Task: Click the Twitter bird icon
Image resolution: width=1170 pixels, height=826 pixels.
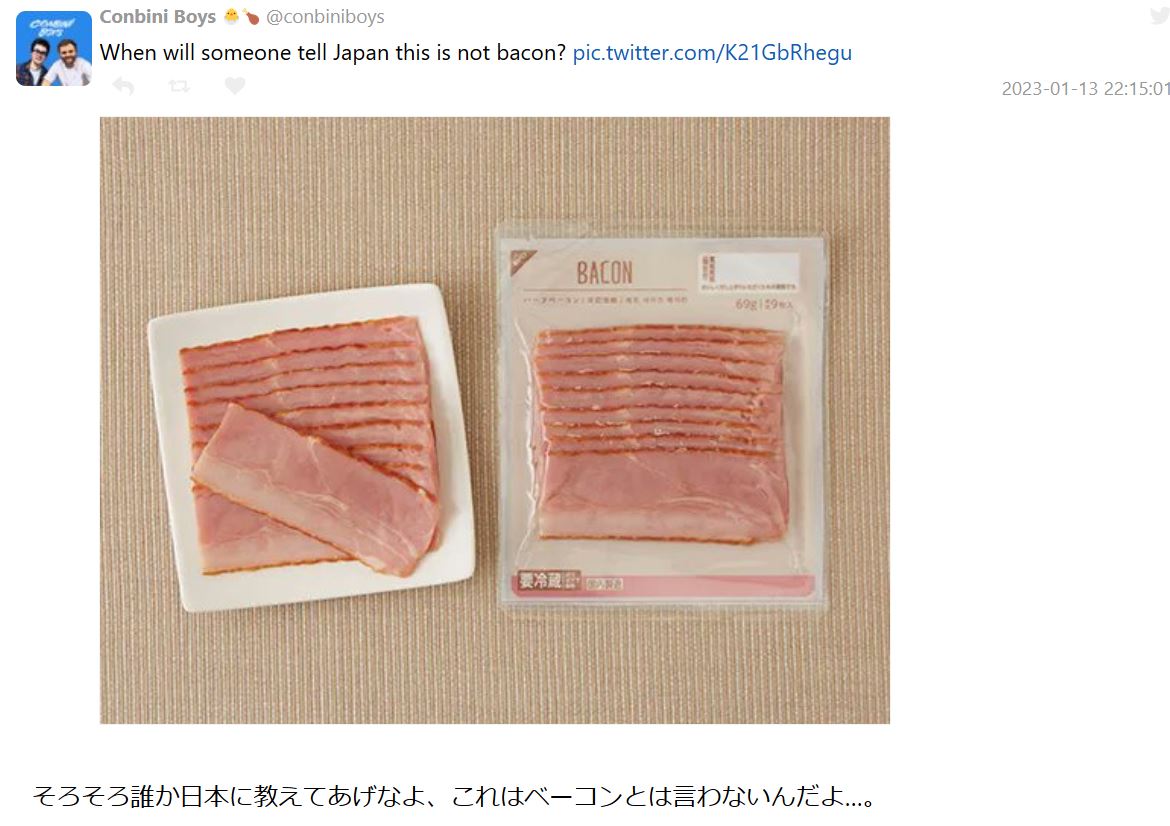Action: (x=1159, y=16)
